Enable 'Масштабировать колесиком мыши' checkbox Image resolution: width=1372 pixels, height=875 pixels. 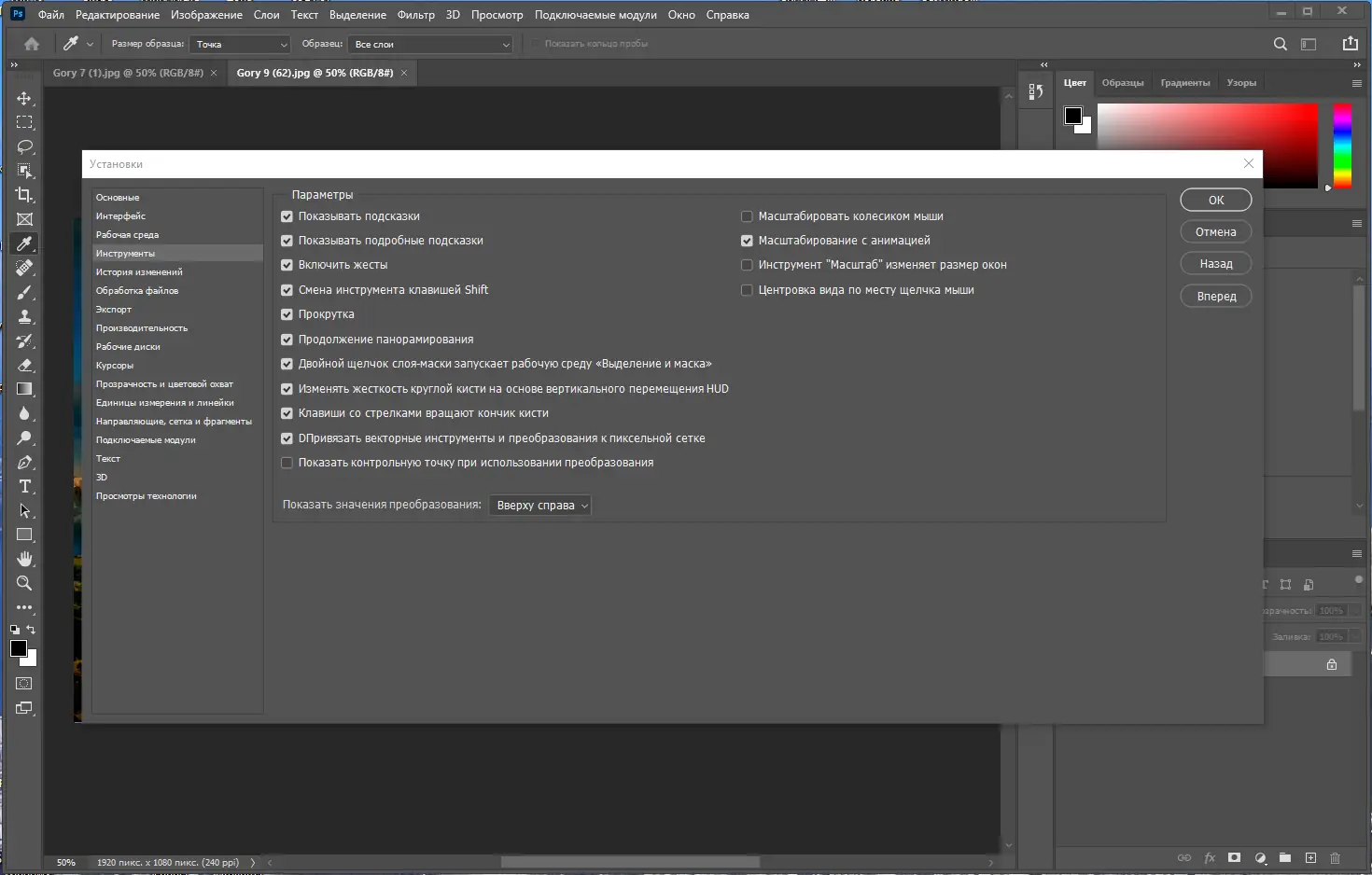[747, 216]
